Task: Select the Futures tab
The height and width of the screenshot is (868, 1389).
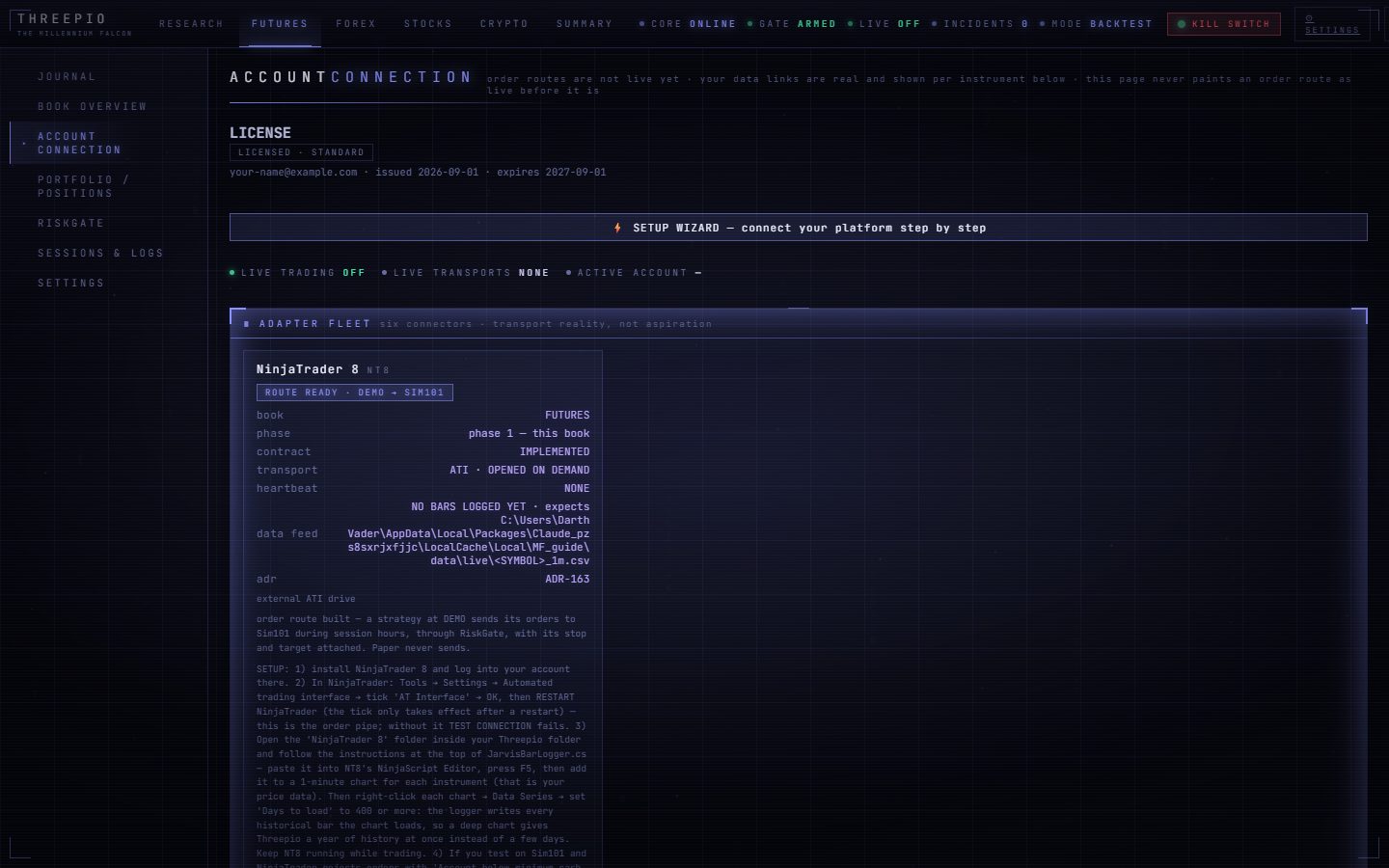Action: point(280,24)
